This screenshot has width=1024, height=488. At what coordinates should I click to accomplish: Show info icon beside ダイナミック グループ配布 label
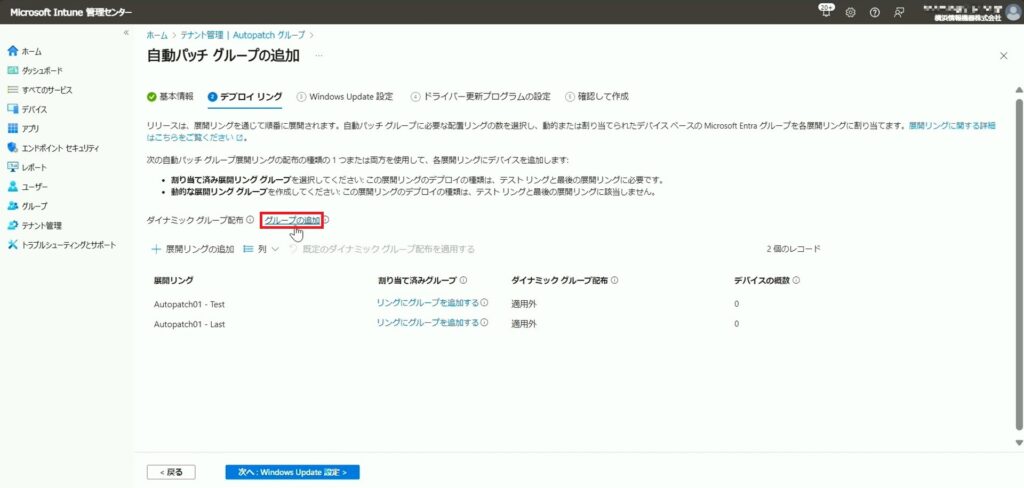[250, 221]
